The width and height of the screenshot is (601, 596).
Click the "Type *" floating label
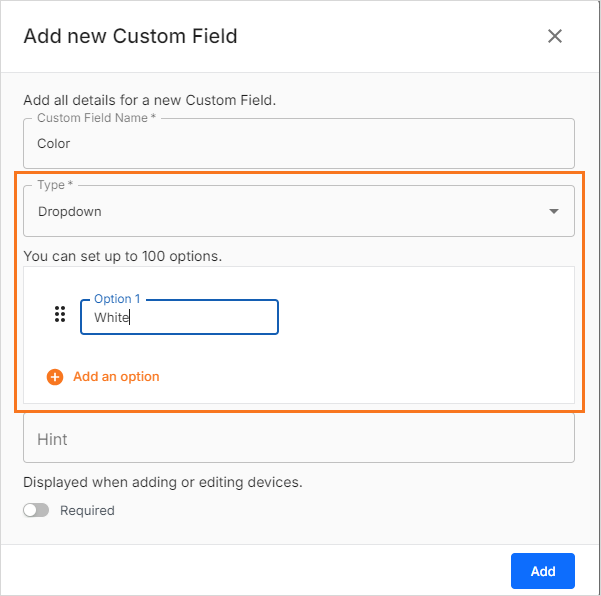click(56, 186)
